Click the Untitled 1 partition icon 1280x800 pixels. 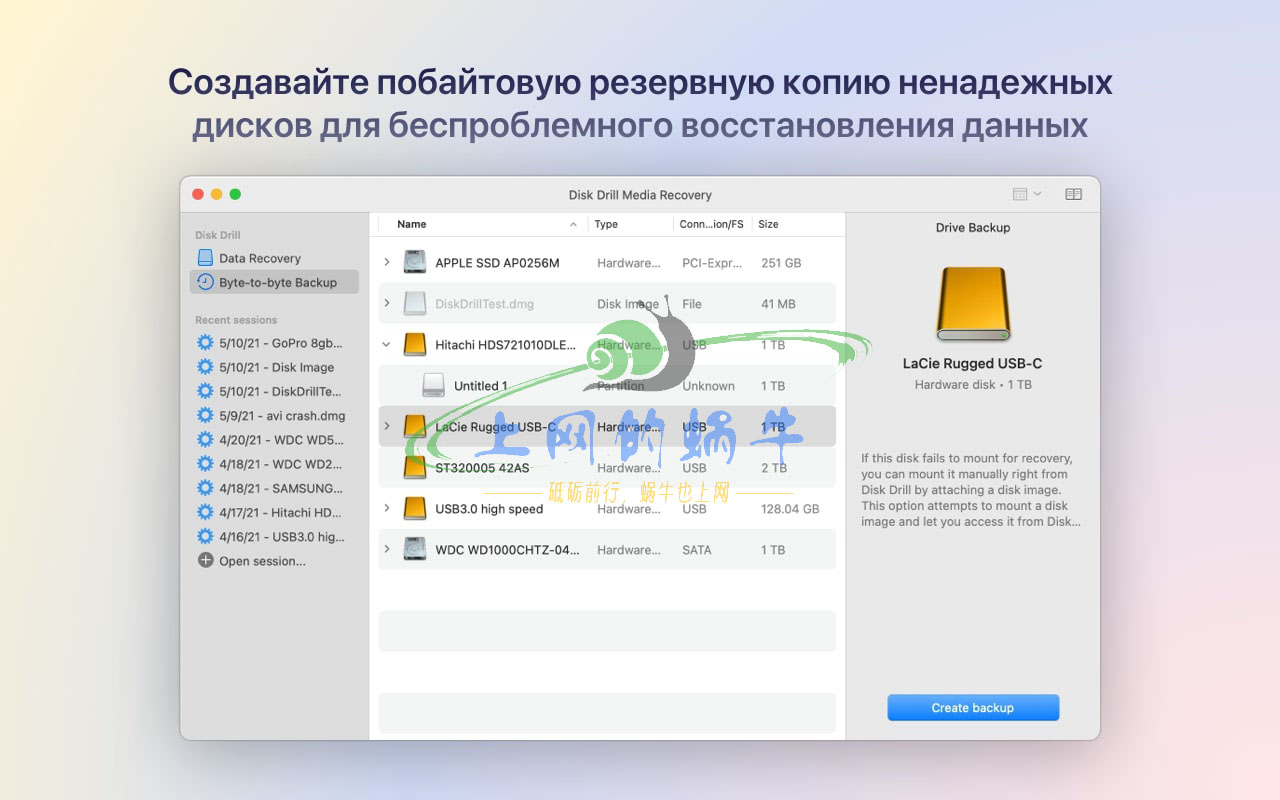433,386
